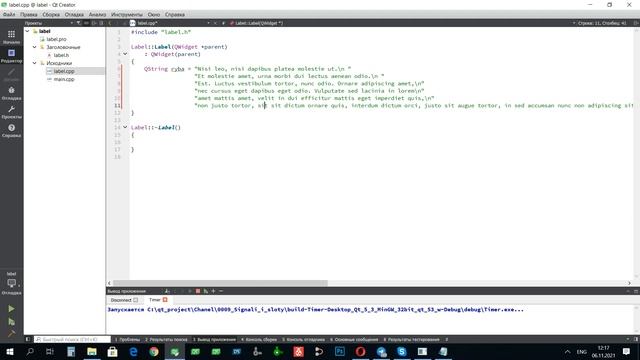
Task: Select main.cpp in project tree
Action: coord(64,79)
